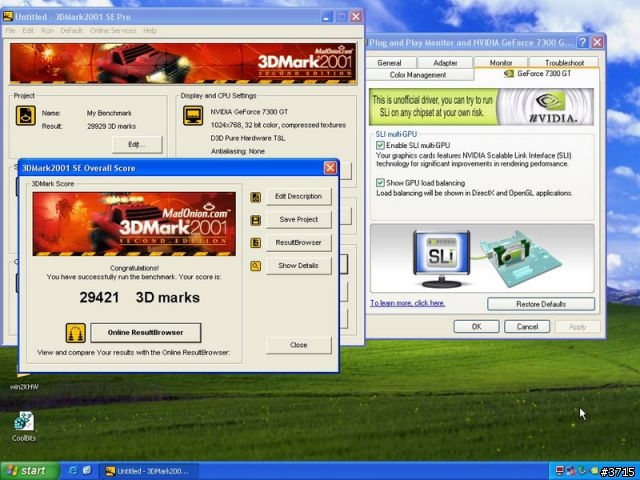Click the help question mark button
The width and height of the screenshot is (640, 480).
tap(583, 42)
